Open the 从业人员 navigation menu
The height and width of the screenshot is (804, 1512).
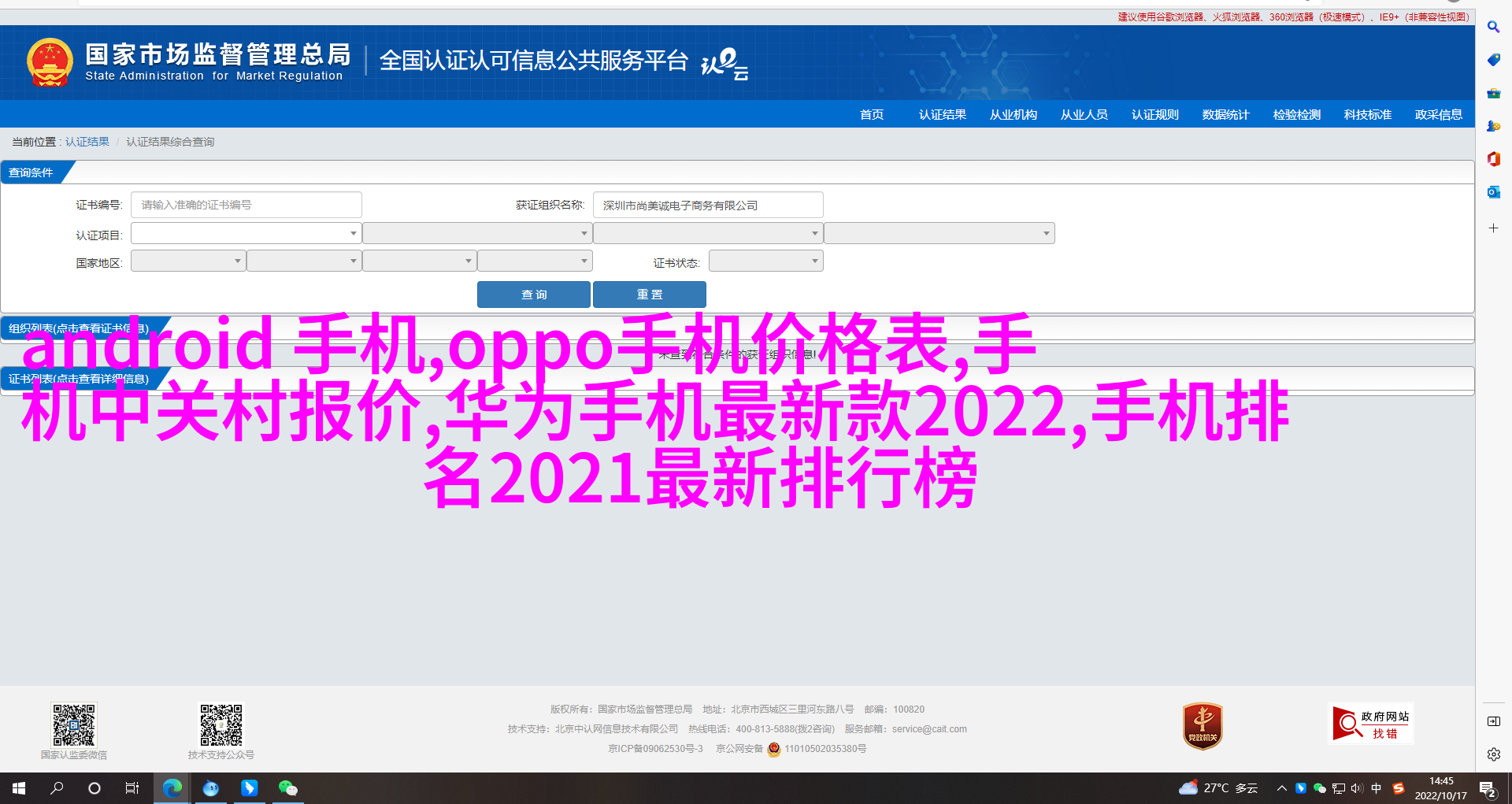point(1084,115)
